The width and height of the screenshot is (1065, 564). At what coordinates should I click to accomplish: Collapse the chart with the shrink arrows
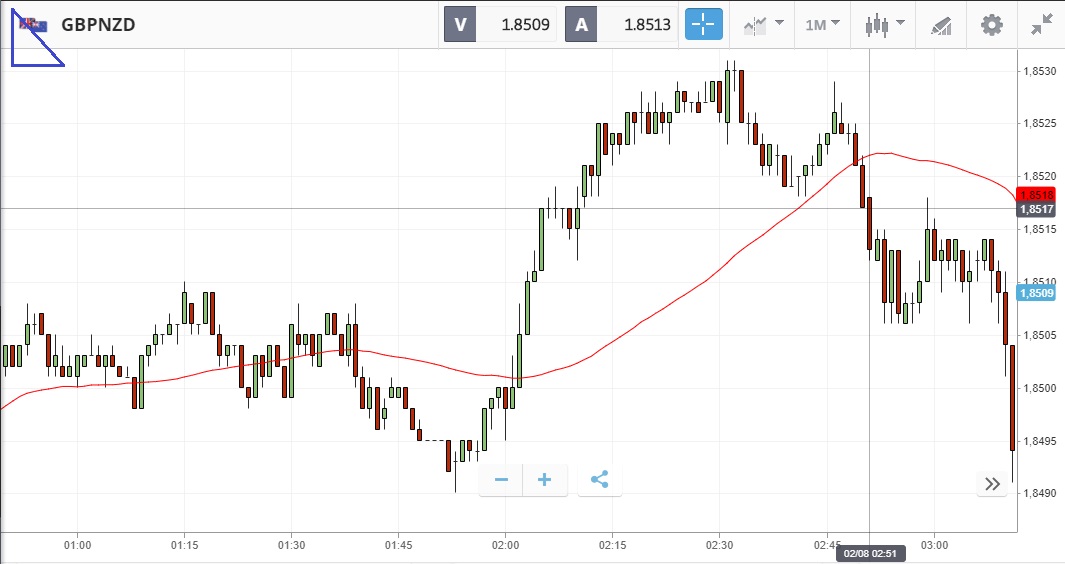[1041, 24]
